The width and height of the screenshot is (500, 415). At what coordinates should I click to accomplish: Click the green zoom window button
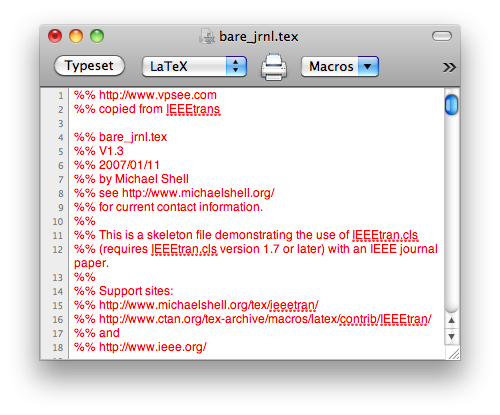click(x=97, y=36)
